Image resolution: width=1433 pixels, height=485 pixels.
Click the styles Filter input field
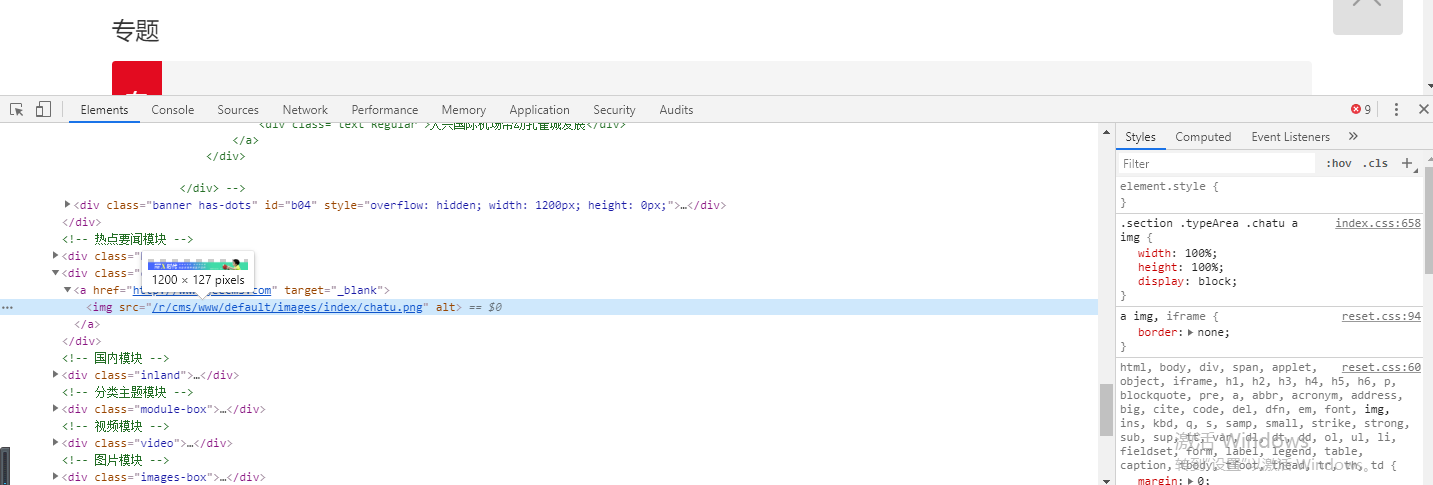pos(1215,164)
